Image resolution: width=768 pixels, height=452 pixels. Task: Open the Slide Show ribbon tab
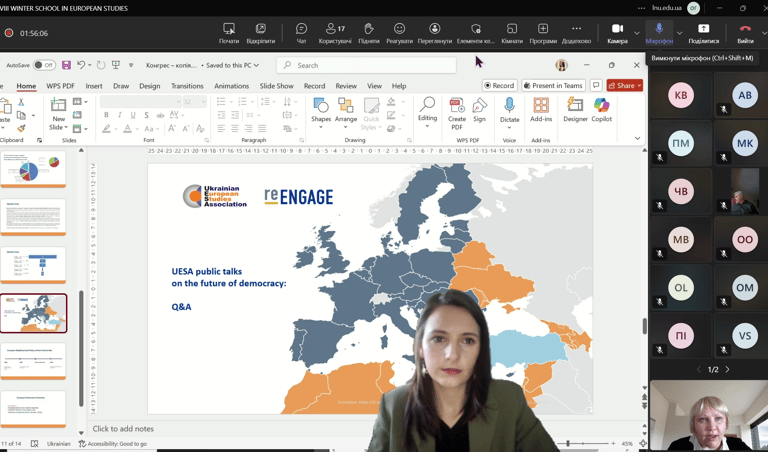pyautogui.click(x=276, y=86)
